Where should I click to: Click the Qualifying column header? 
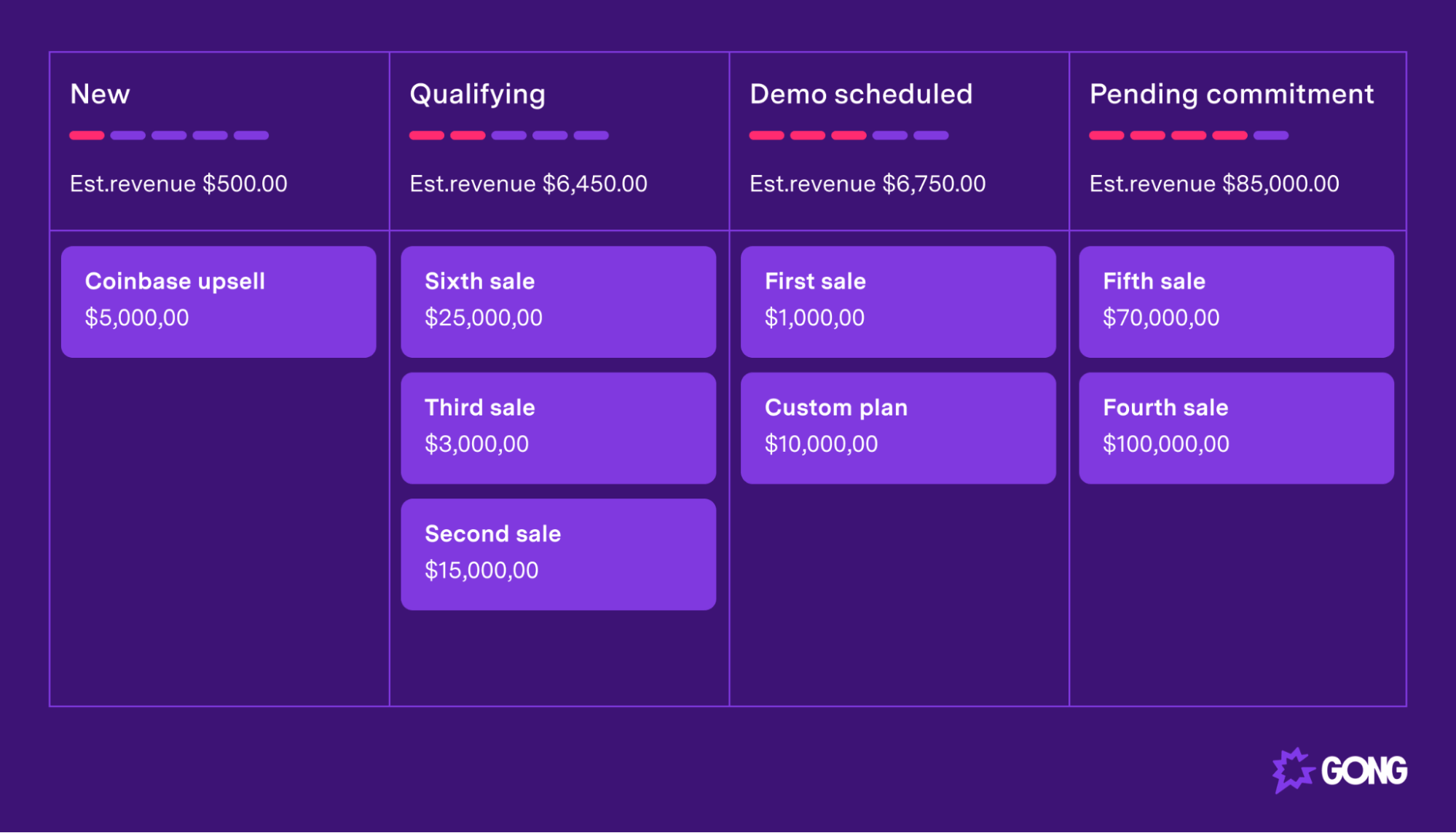click(x=477, y=95)
